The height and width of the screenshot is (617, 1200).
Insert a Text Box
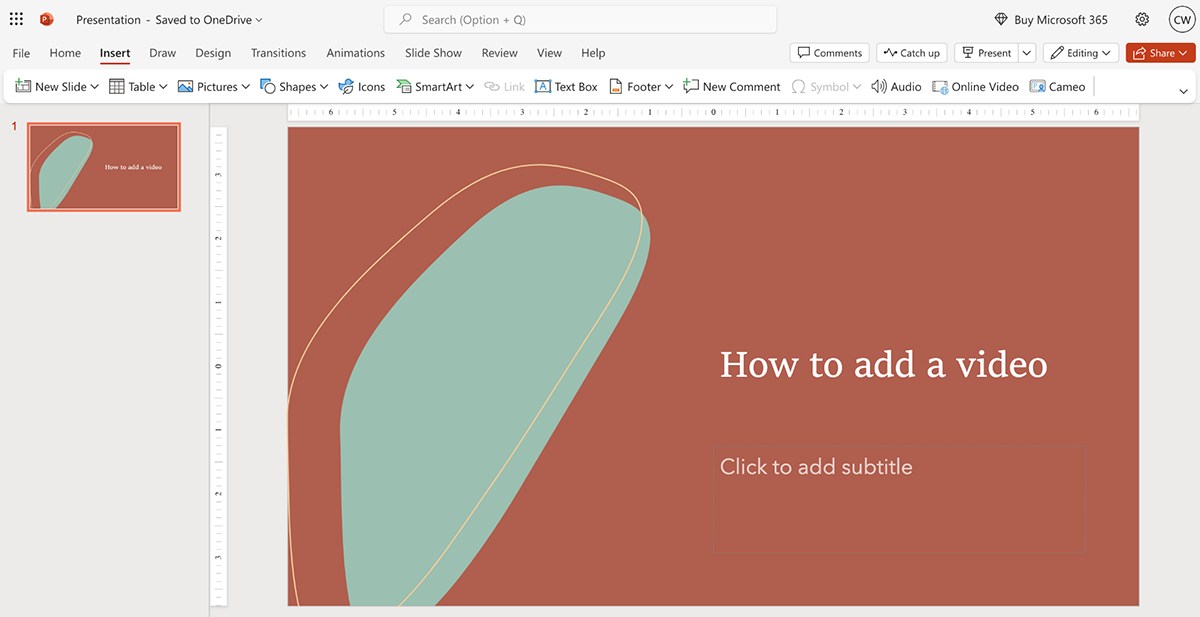[566, 87]
